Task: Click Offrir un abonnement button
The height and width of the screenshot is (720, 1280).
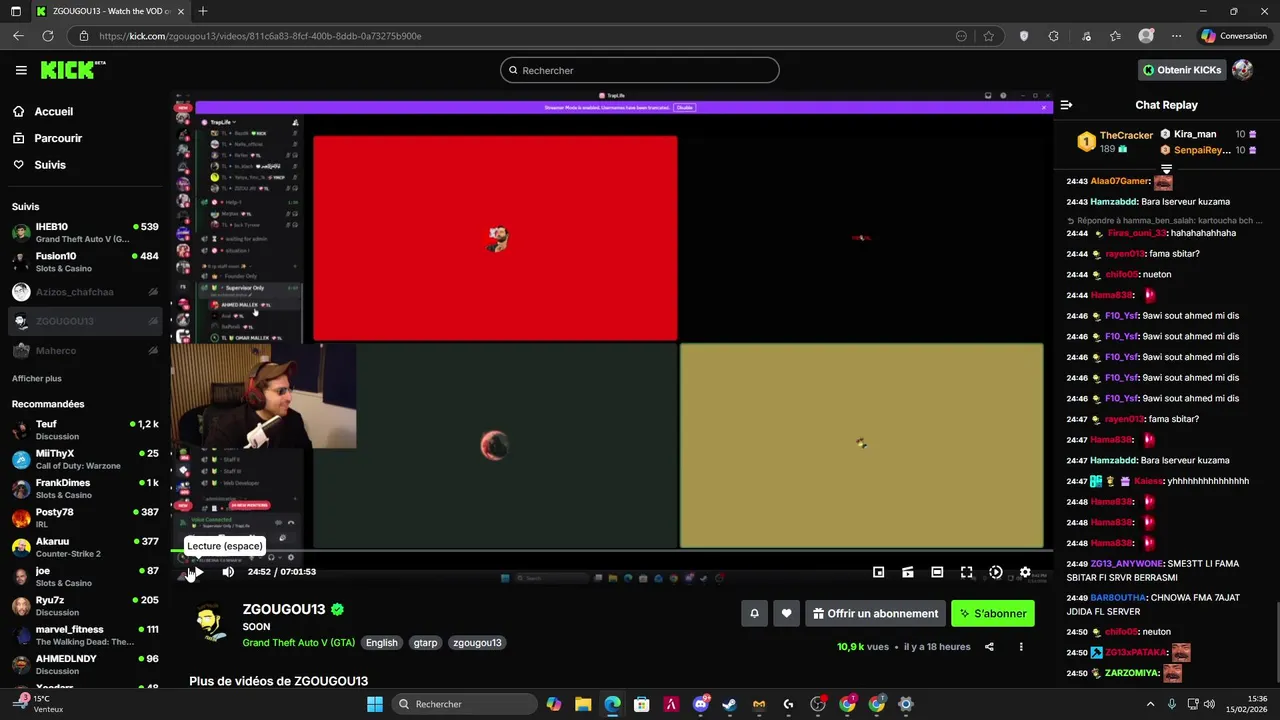Action: coord(875,614)
